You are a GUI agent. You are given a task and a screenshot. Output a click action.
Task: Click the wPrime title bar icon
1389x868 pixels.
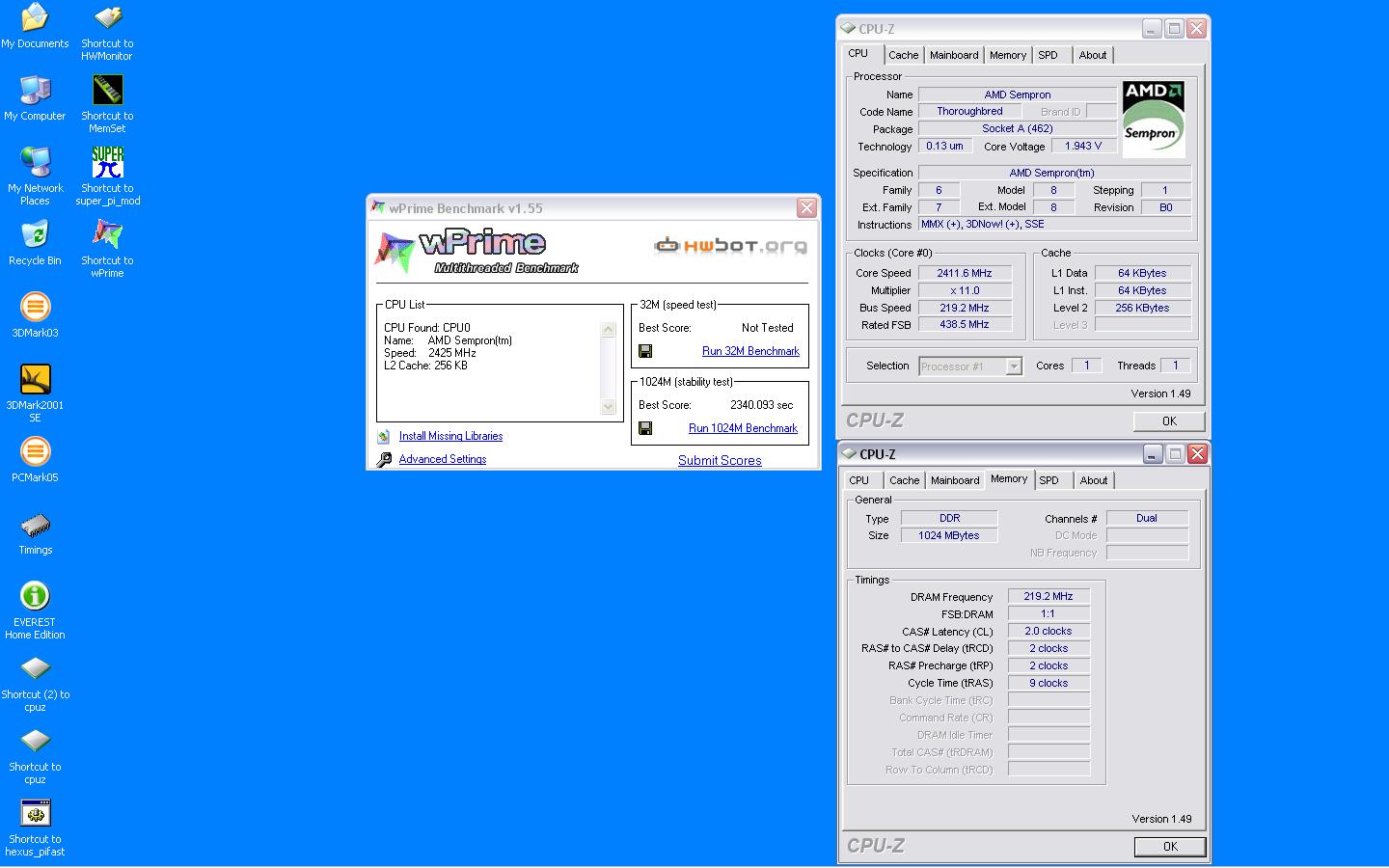(378, 207)
